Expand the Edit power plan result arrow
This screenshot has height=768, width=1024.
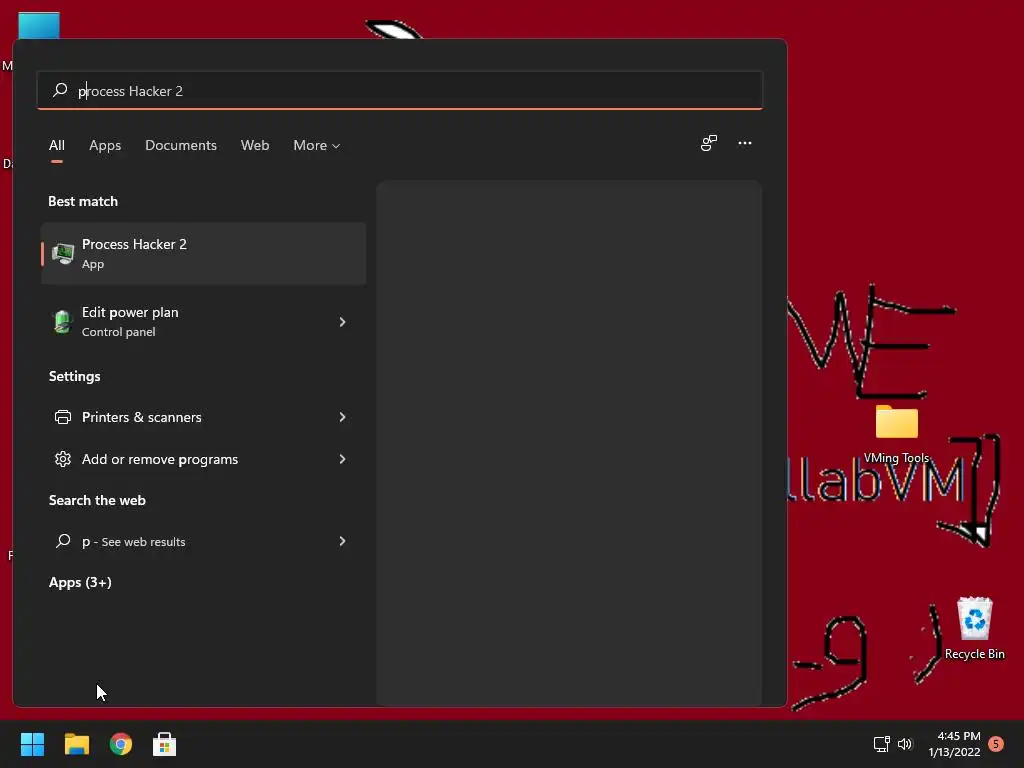pyautogui.click(x=342, y=321)
